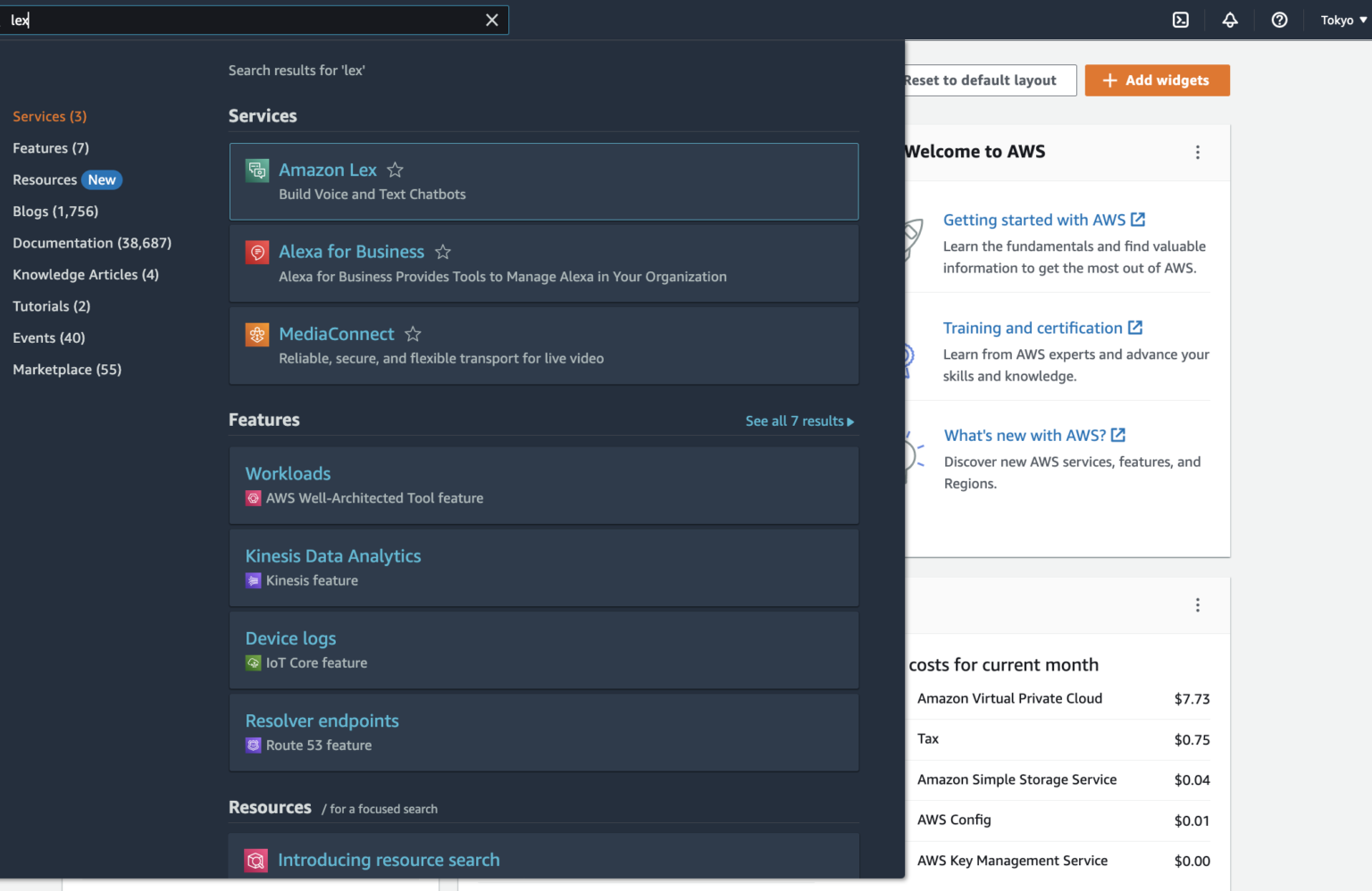1372x891 pixels.
Task: Click the IoT Core icon under Device logs
Action: (x=253, y=662)
